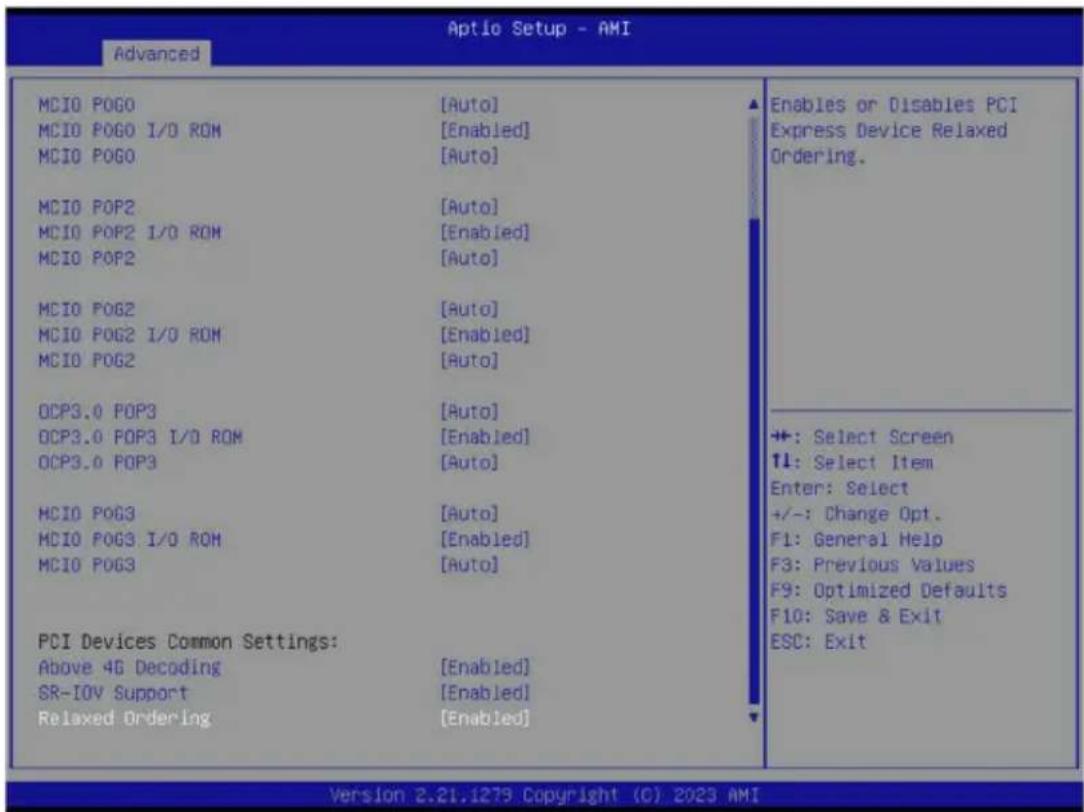
Task: Open [Auto] value directly below OCP3.0 P0P3 I/O ROM value
Action: coord(469,463)
